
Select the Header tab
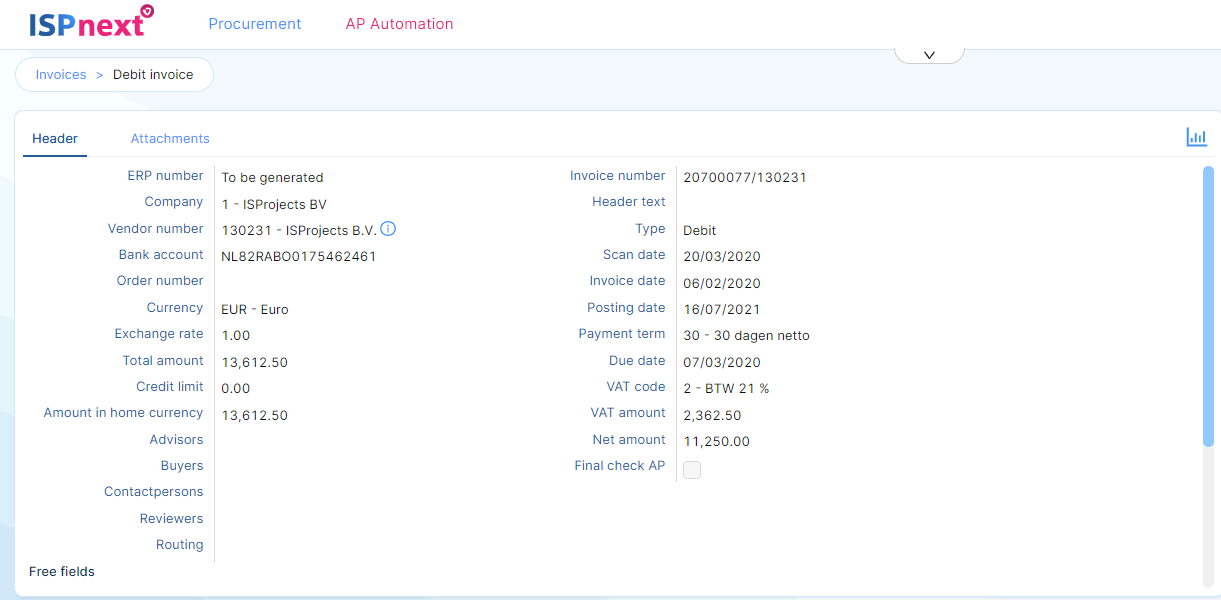[55, 139]
